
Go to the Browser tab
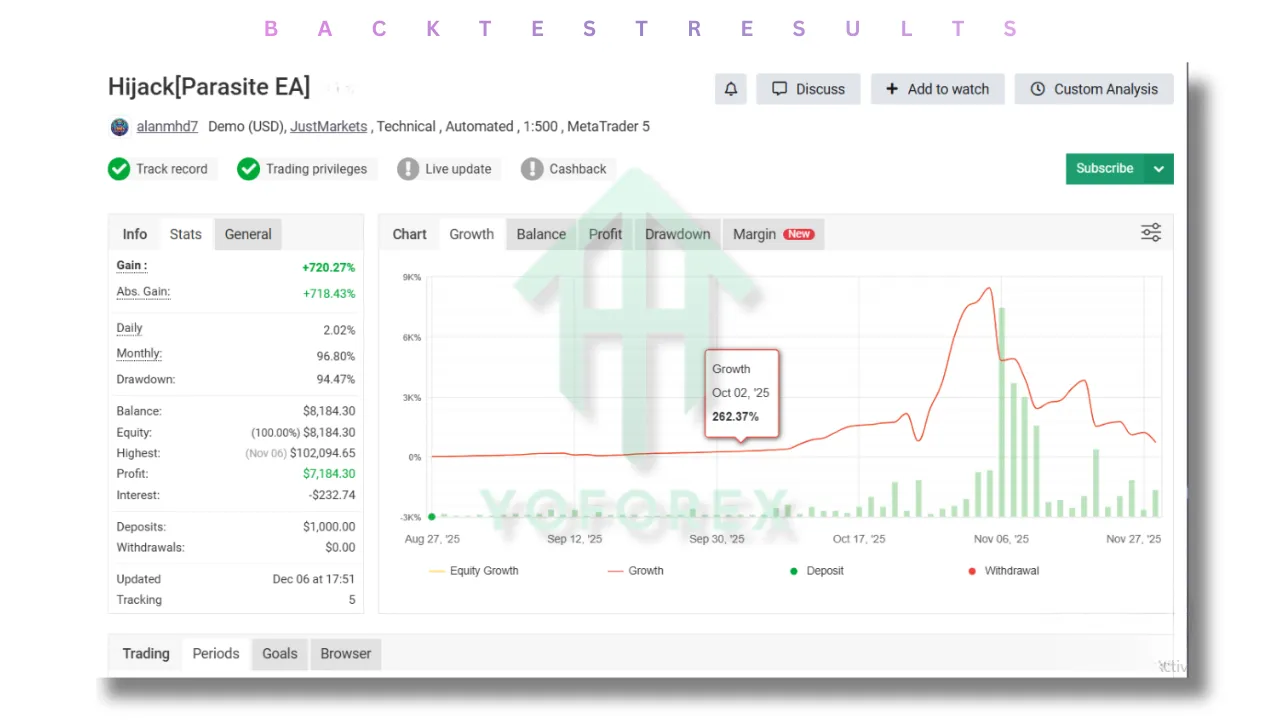[346, 654]
